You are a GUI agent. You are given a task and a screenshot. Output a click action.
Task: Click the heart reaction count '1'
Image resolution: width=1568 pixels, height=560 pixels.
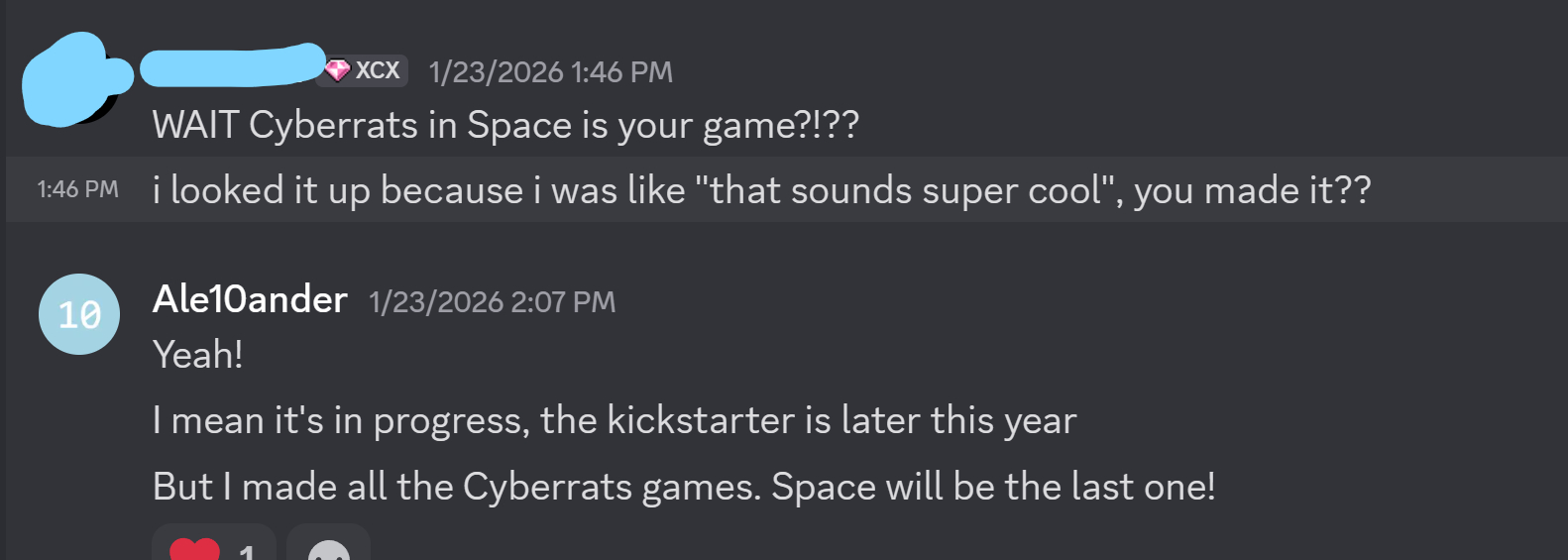tap(247, 551)
